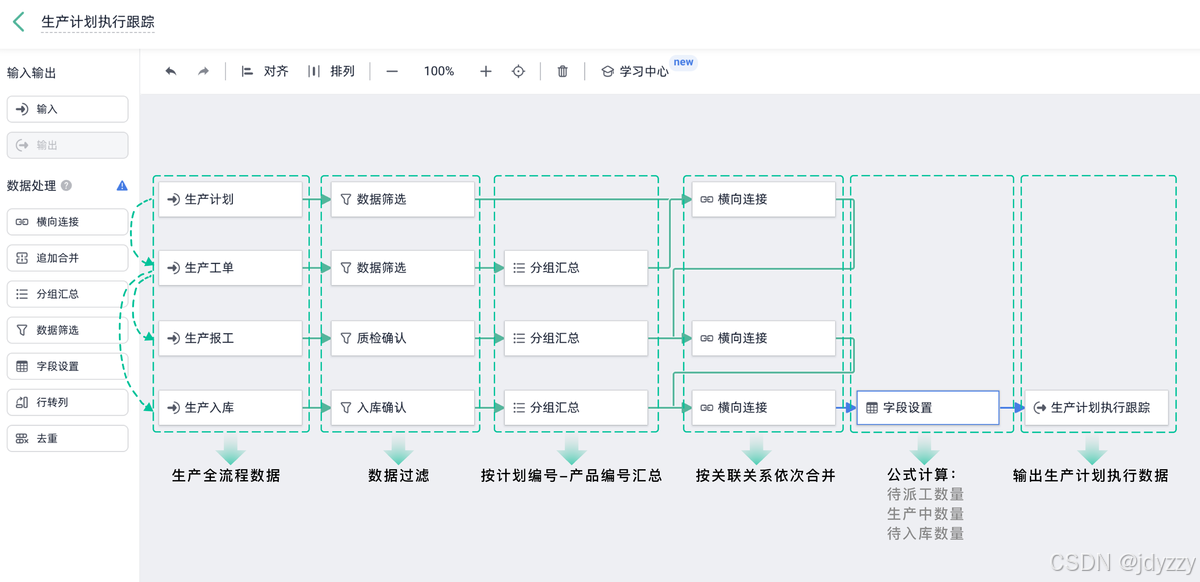Select the 分组汇总 node after 入库确认

point(576,407)
